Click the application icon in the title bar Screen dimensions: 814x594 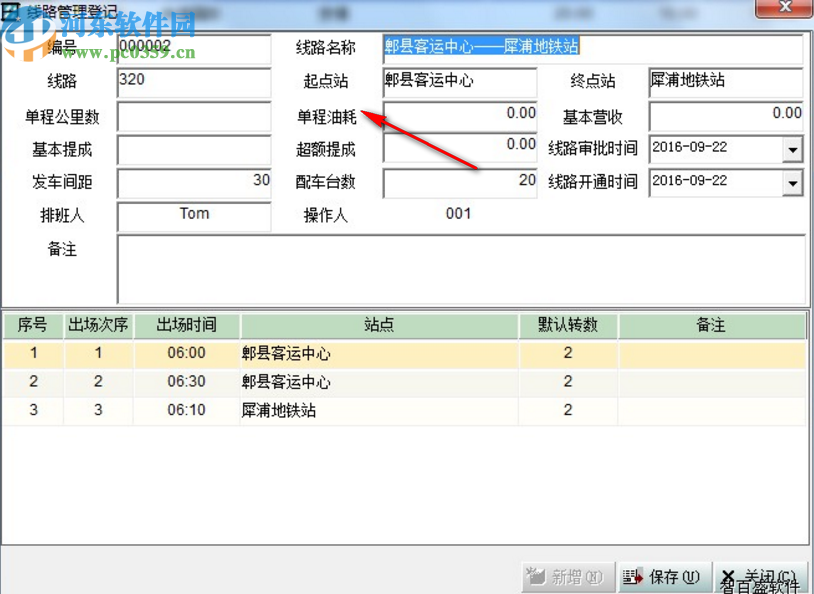click(x=10, y=10)
